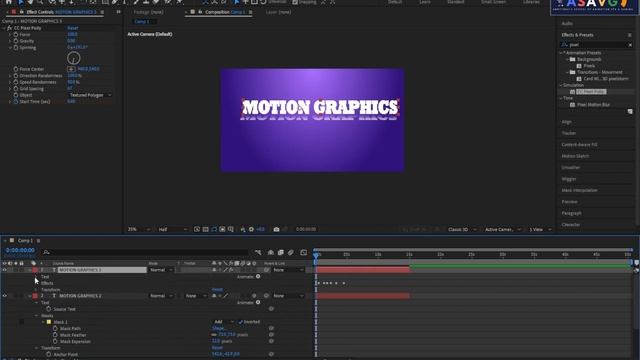This screenshot has width=640, height=360.
Task: Click the Spinning angle dial
Action: pyautogui.click(x=73, y=58)
